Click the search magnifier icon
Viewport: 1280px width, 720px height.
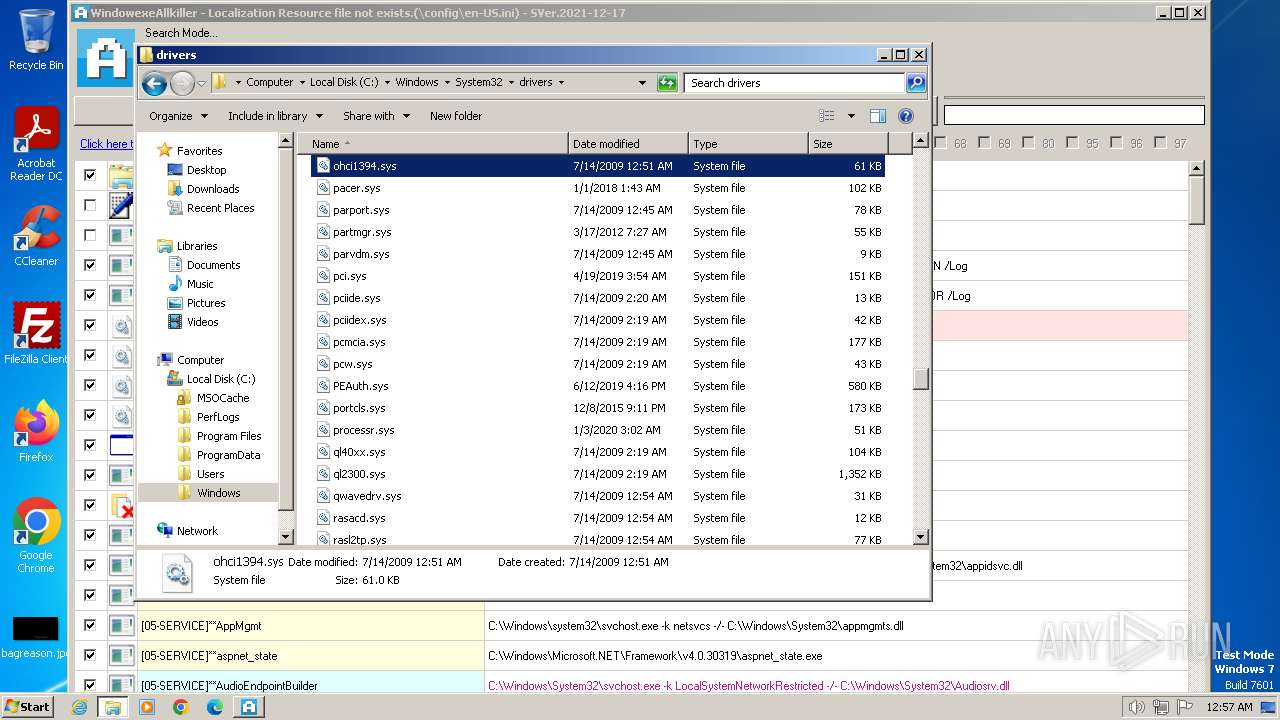click(915, 83)
